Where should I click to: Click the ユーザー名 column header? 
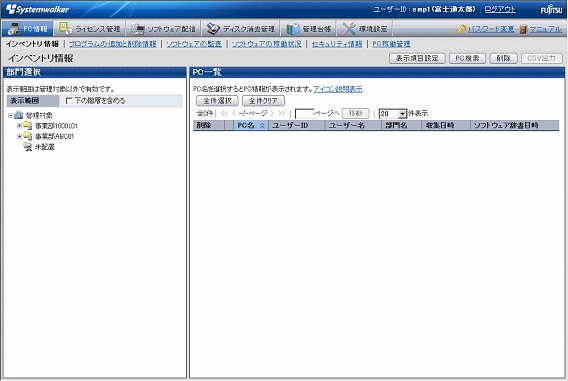[x=353, y=125]
